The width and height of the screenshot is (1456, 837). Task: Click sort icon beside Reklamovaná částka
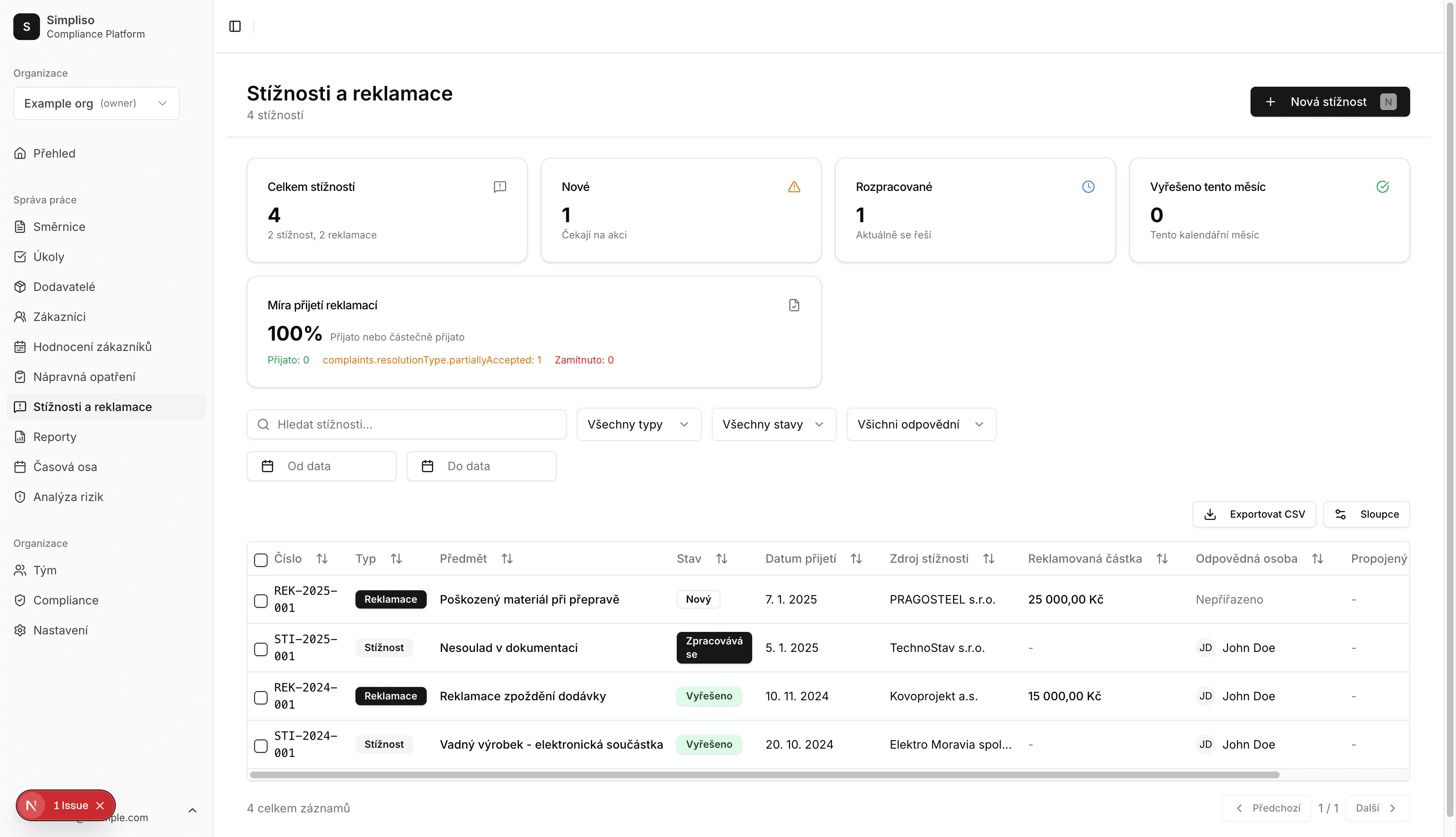coord(1161,559)
